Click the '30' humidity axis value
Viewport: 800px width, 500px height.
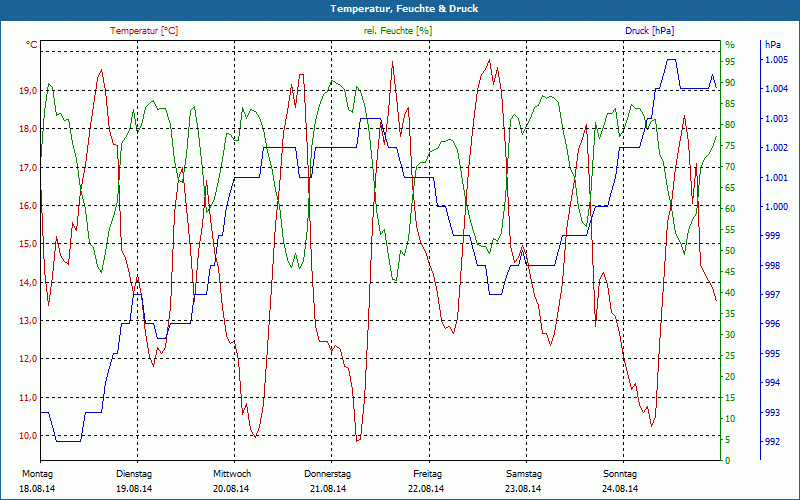730,335
